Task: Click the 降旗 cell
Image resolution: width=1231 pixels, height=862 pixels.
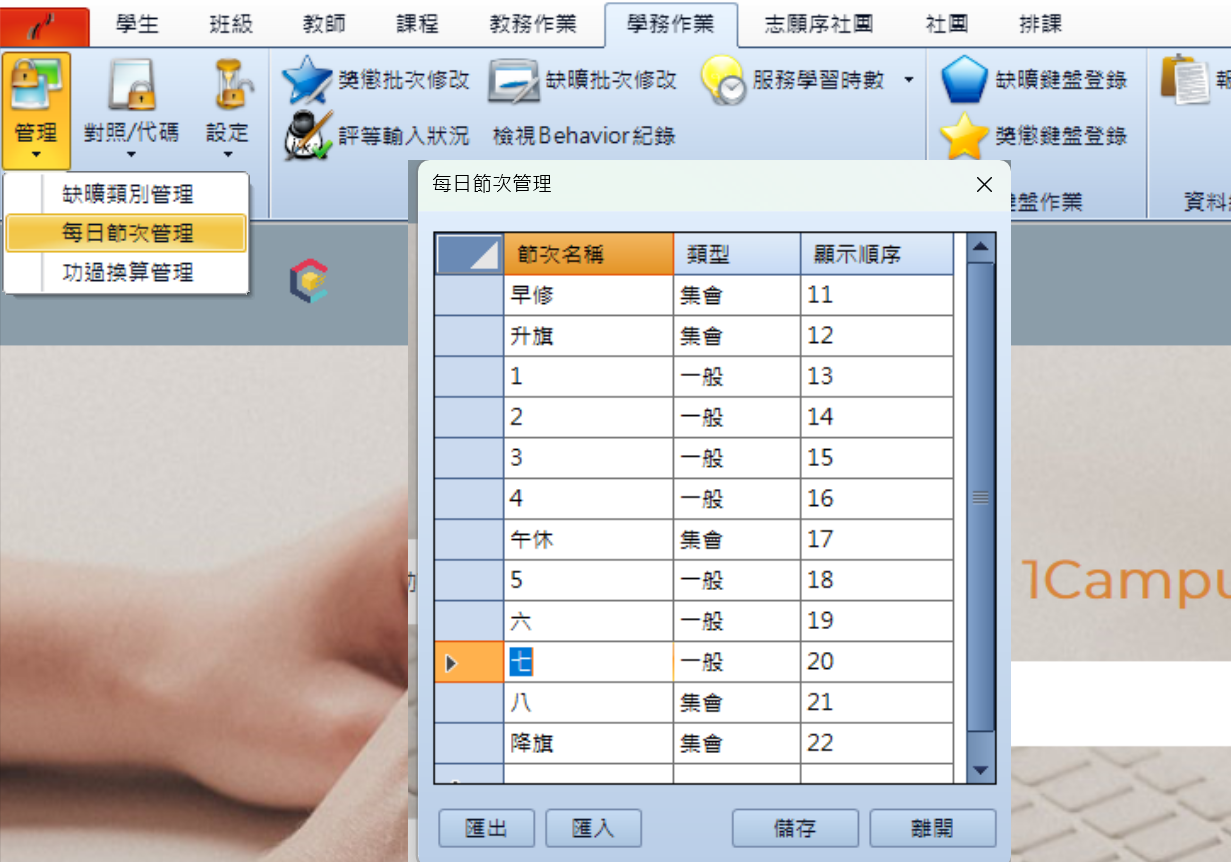Action: point(588,744)
